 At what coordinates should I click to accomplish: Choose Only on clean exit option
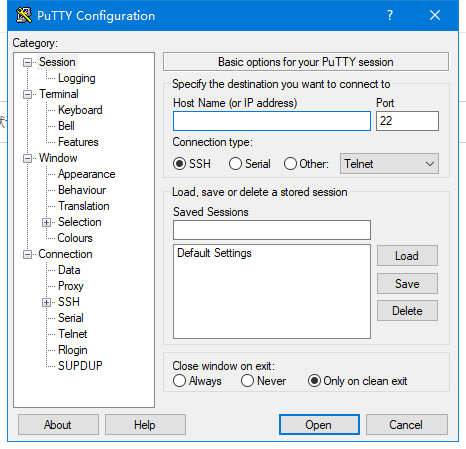click(314, 381)
